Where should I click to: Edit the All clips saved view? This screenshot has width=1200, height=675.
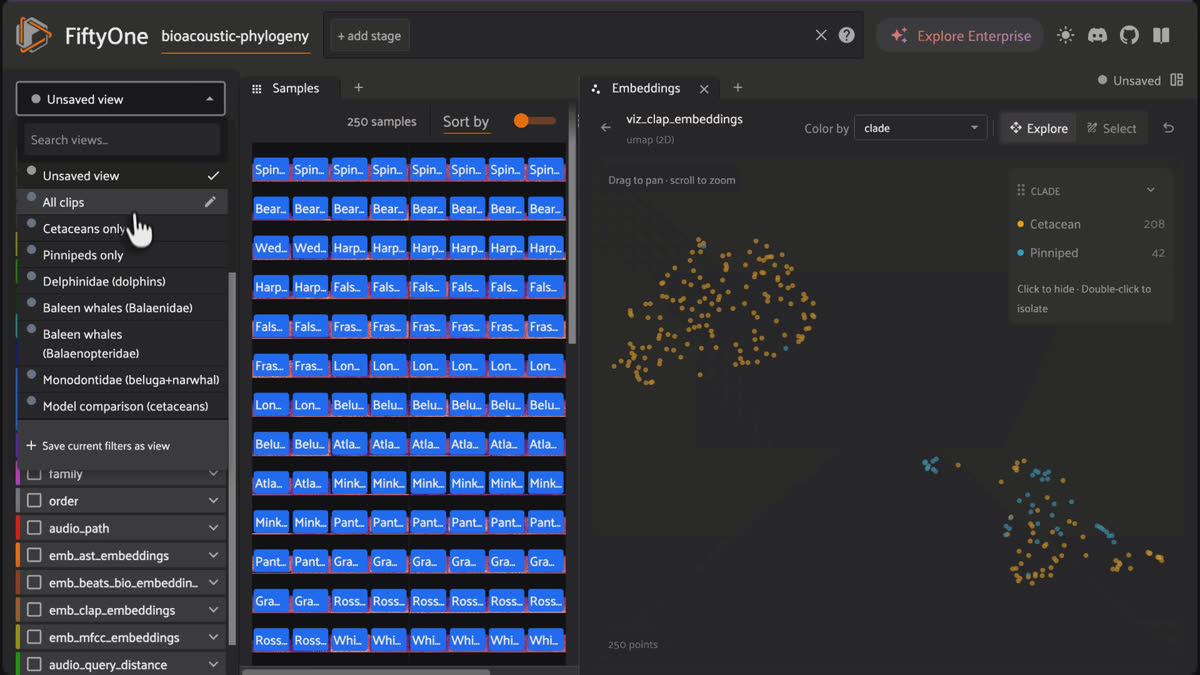pyautogui.click(x=210, y=202)
